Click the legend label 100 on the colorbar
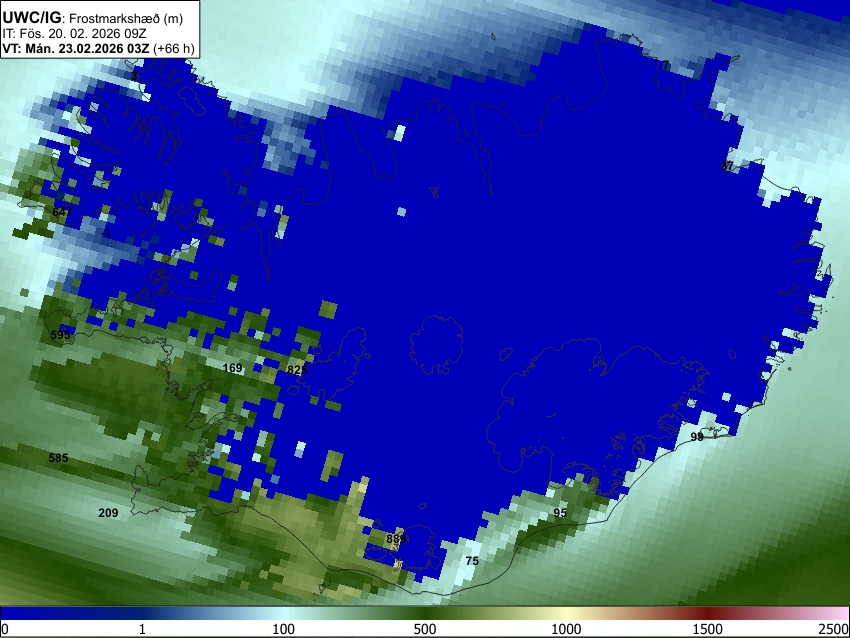 coord(283,629)
